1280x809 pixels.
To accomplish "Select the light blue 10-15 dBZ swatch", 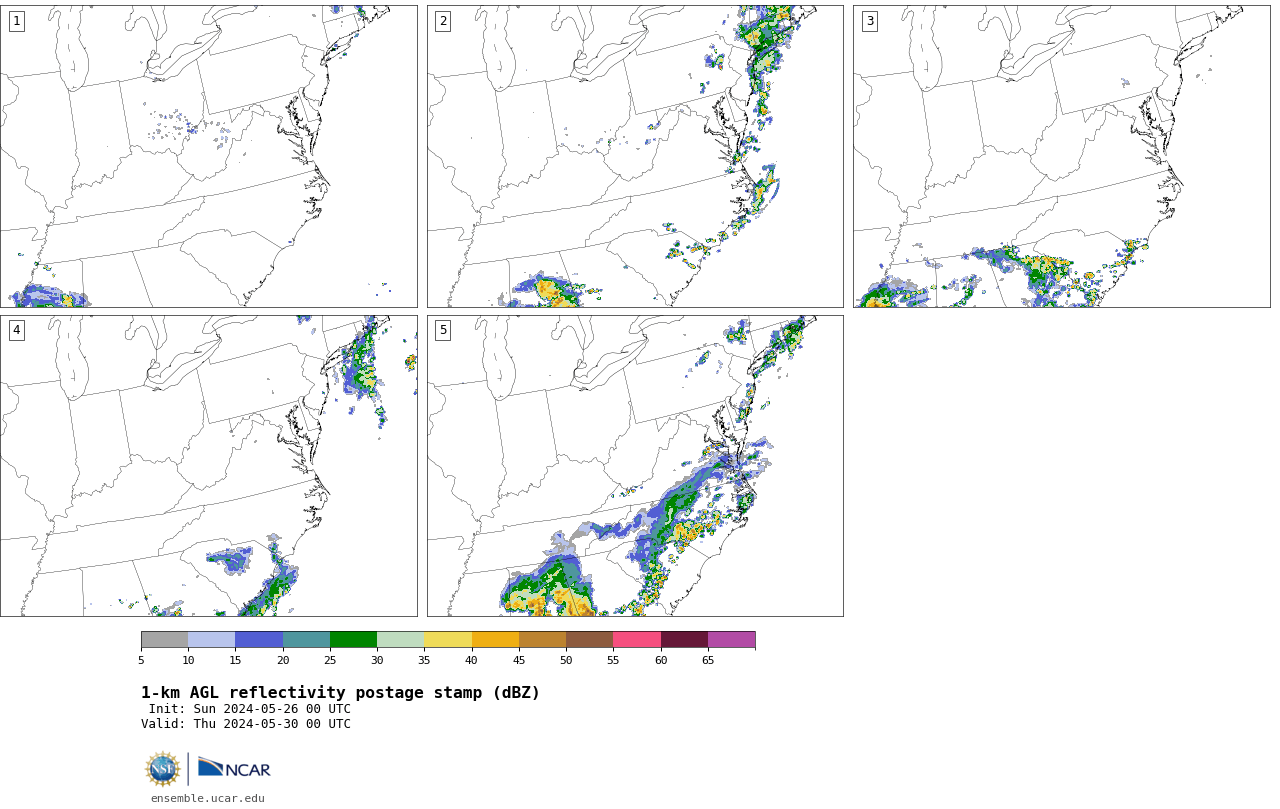I will point(211,640).
